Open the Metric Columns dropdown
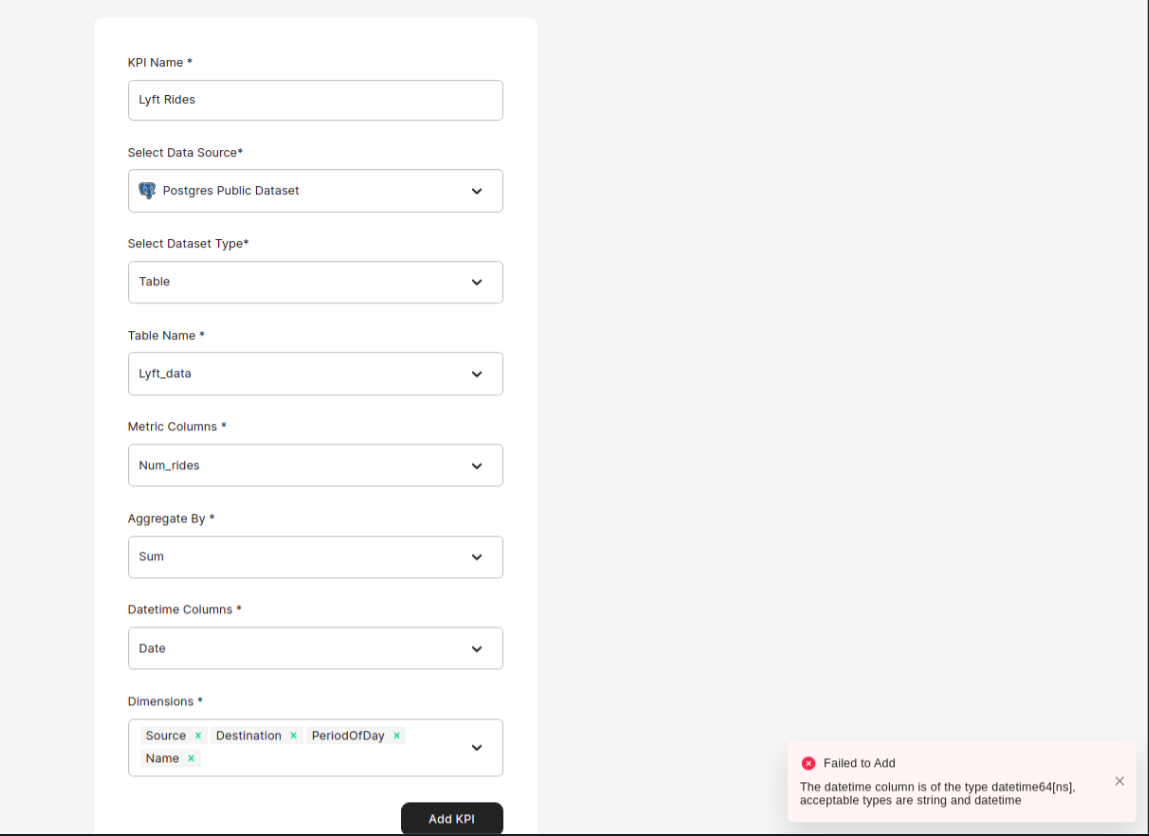Screen dimensions: 1149x836 315,465
